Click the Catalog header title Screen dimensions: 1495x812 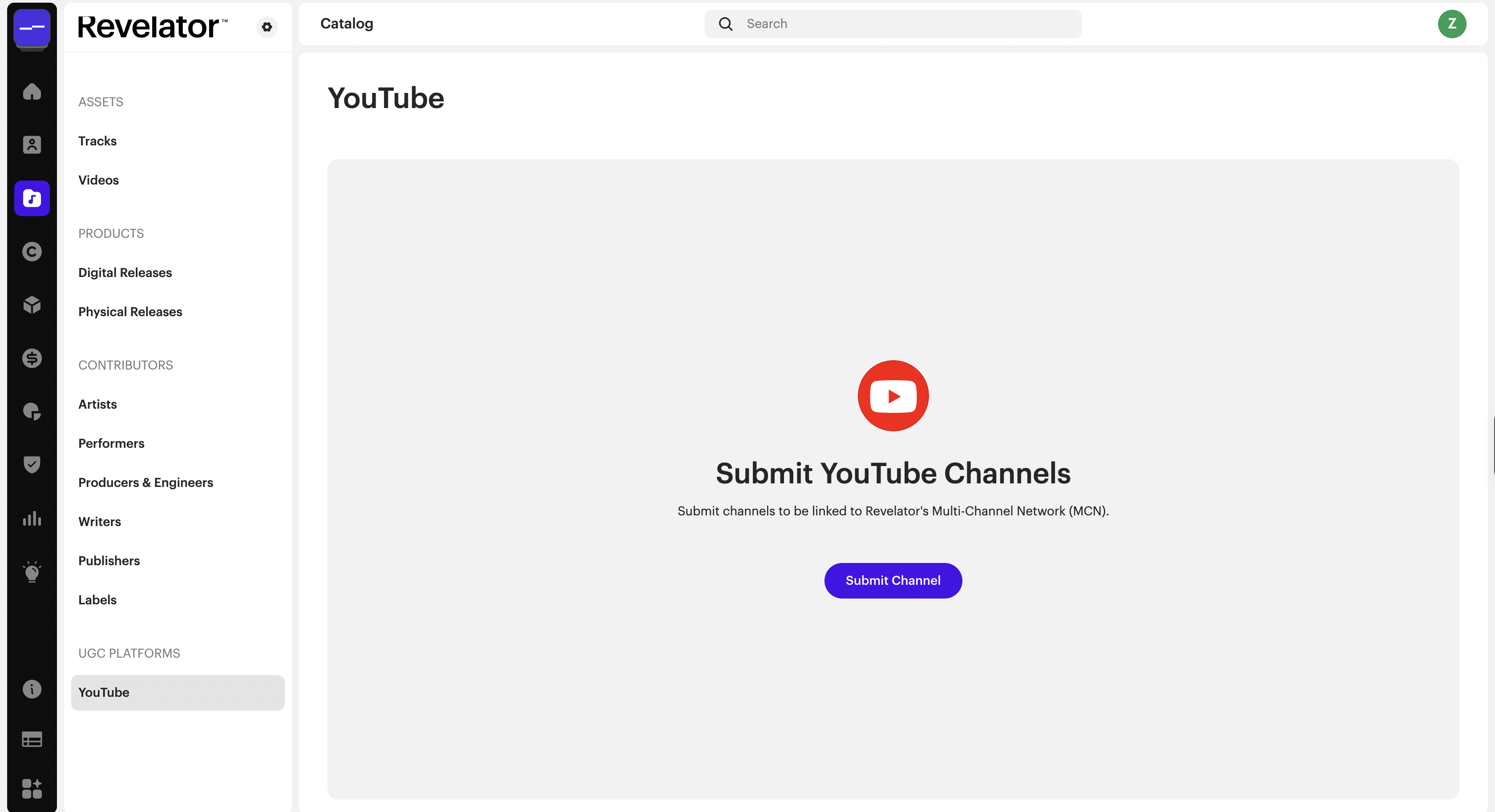347,24
